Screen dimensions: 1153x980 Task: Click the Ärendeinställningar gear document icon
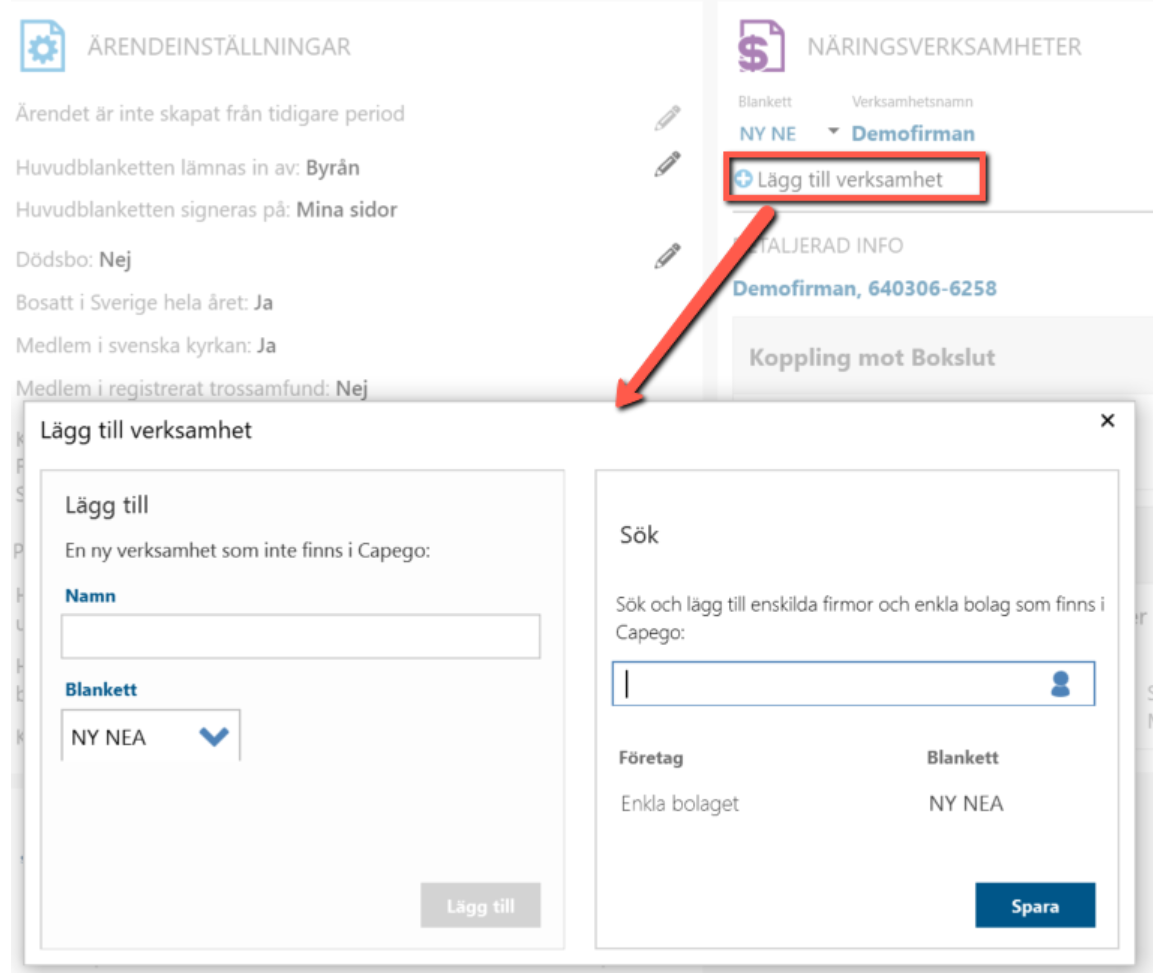(42, 46)
